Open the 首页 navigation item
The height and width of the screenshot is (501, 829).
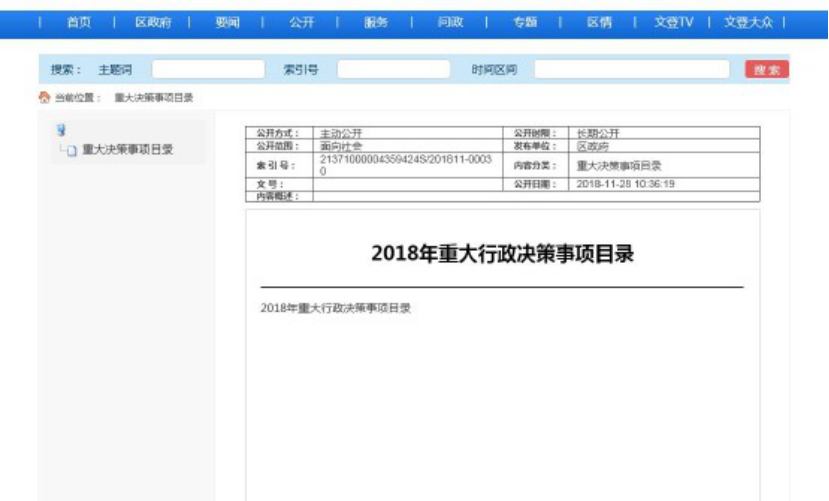coord(78,22)
